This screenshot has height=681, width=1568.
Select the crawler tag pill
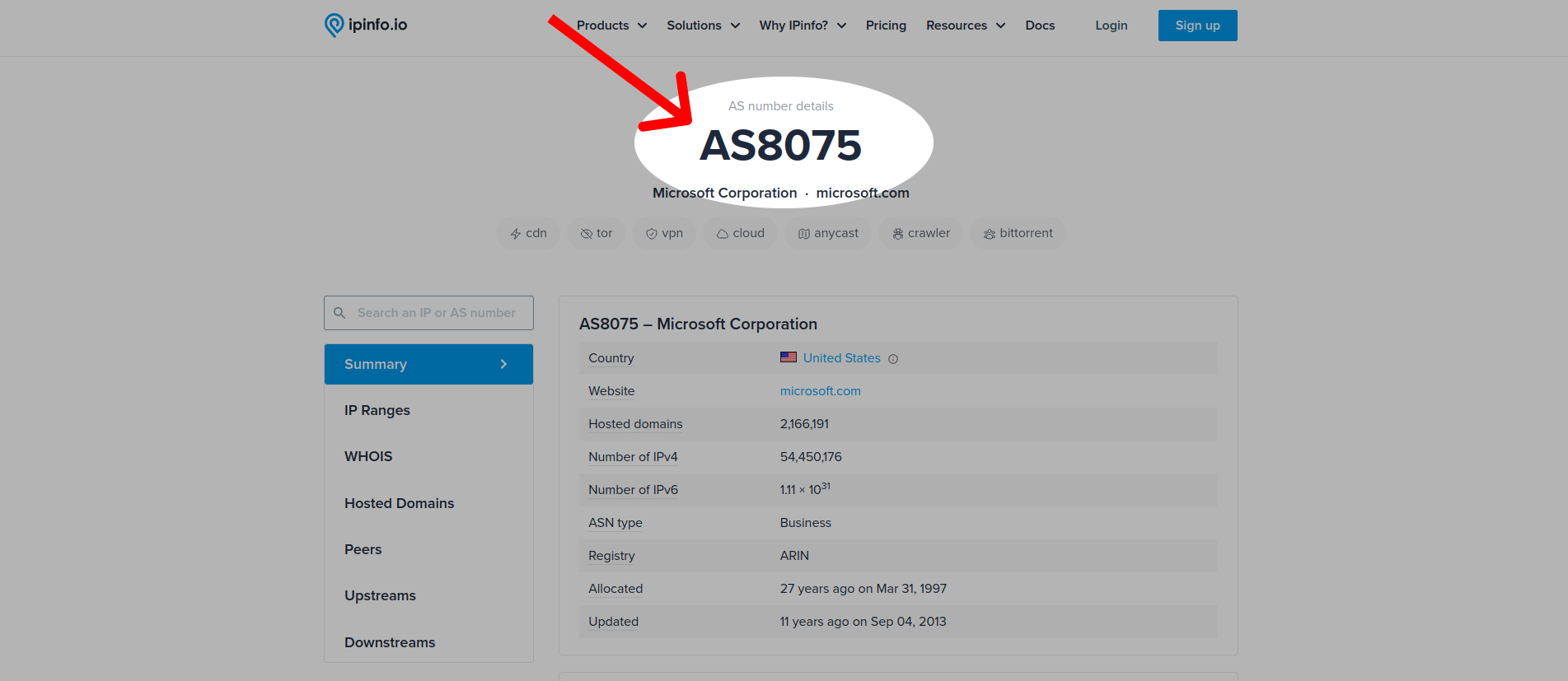click(x=921, y=233)
